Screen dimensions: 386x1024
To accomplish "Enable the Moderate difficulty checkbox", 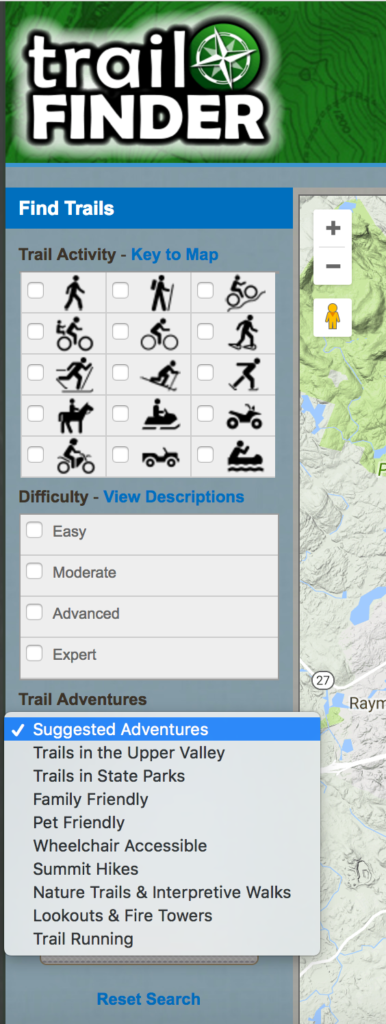I will [x=35, y=572].
